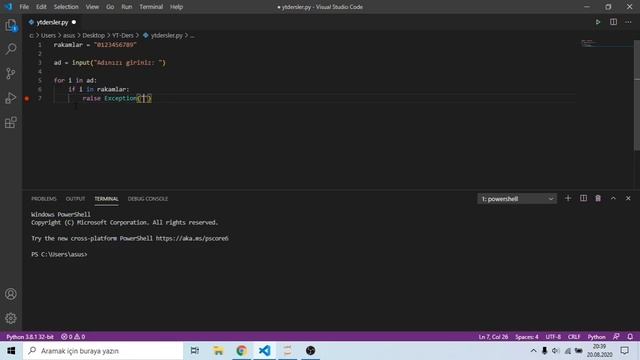Open File Explorer from the taskbar

pyautogui.click(x=218, y=351)
